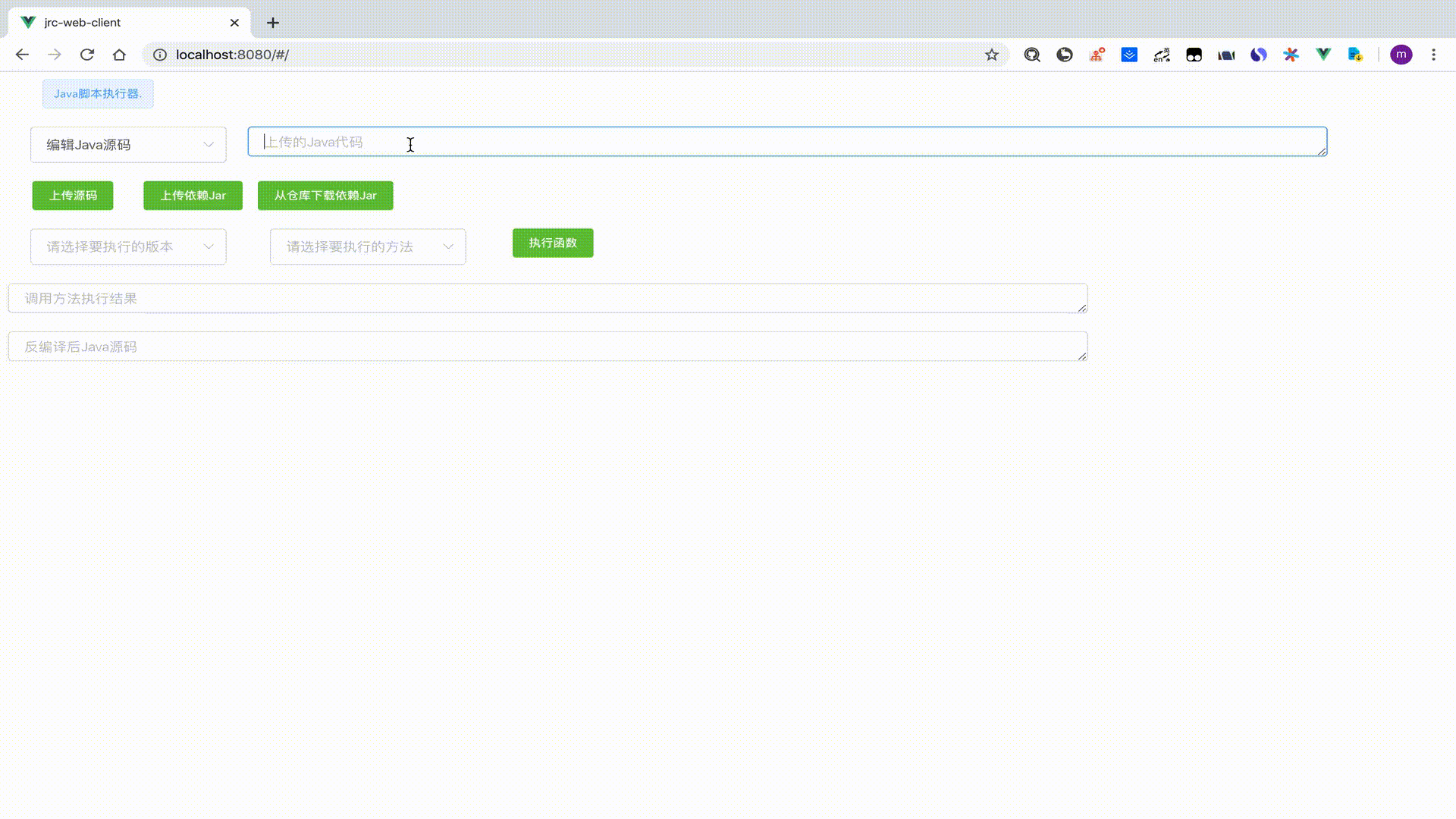Click the 上传依赖Jar button

click(193, 196)
